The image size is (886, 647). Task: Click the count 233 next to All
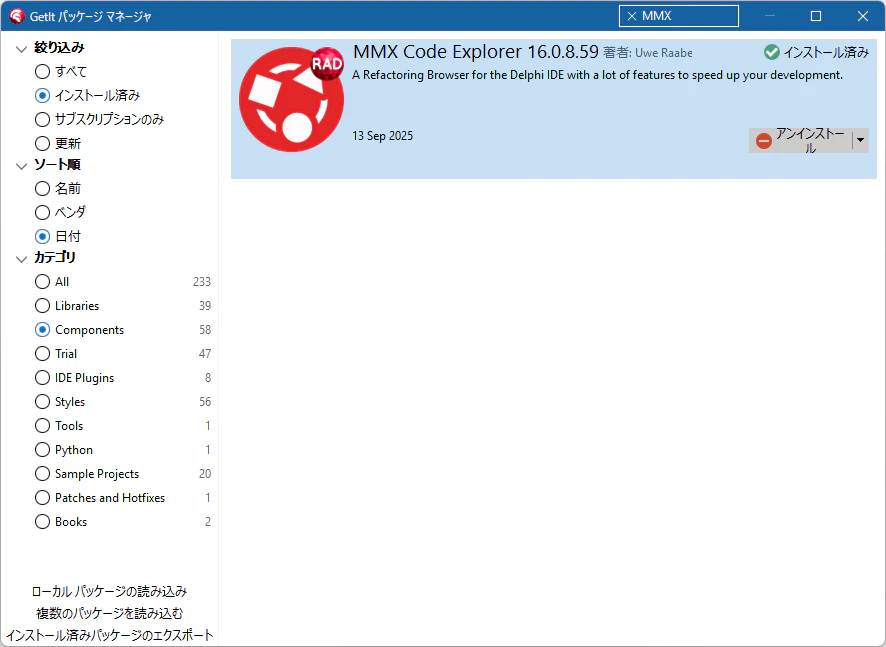pos(202,281)
